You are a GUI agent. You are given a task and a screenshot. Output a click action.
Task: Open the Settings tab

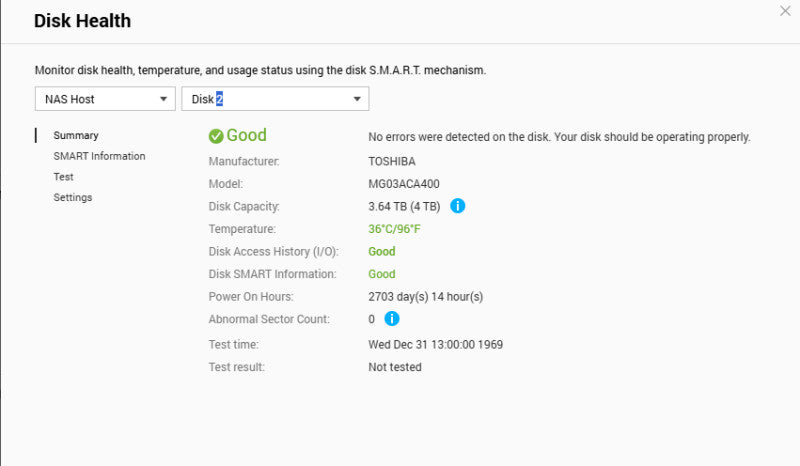[73, 198]
